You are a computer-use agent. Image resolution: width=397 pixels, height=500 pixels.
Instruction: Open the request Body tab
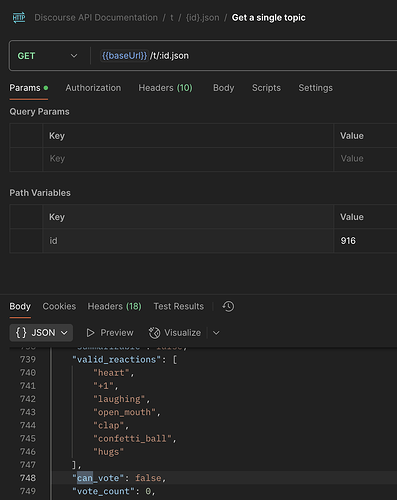point(224,88)
